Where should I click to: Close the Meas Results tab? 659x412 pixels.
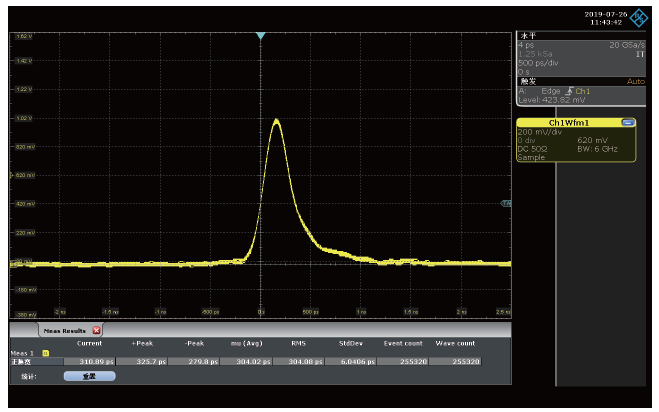[97, 330]
